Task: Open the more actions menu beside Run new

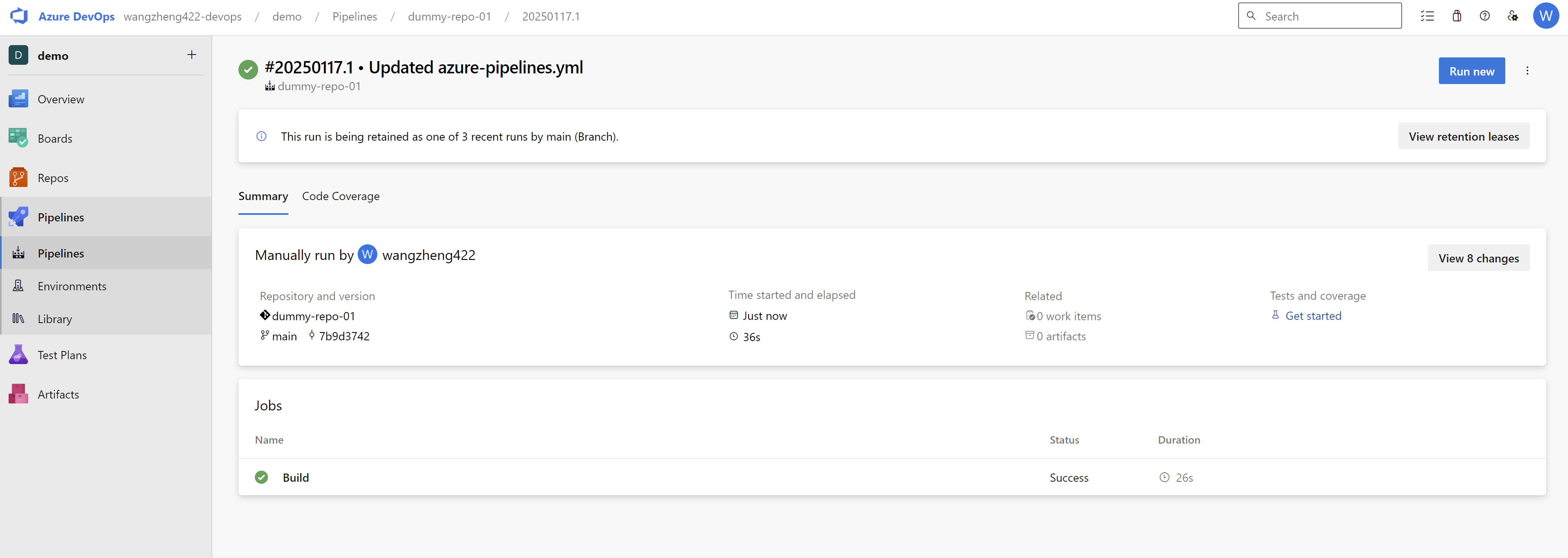Action: coord(1527,71)
